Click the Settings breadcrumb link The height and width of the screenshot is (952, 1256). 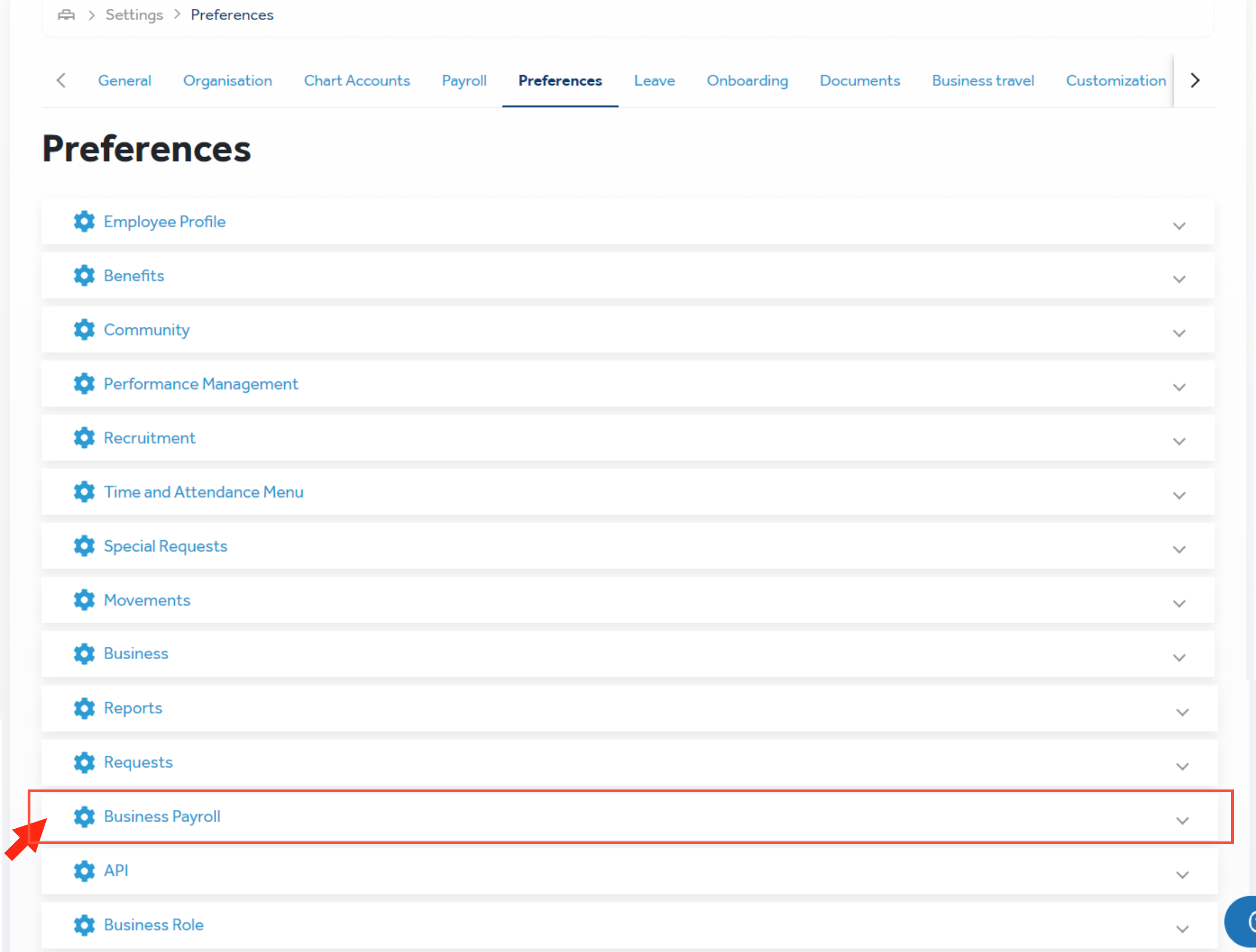[134, 15]
